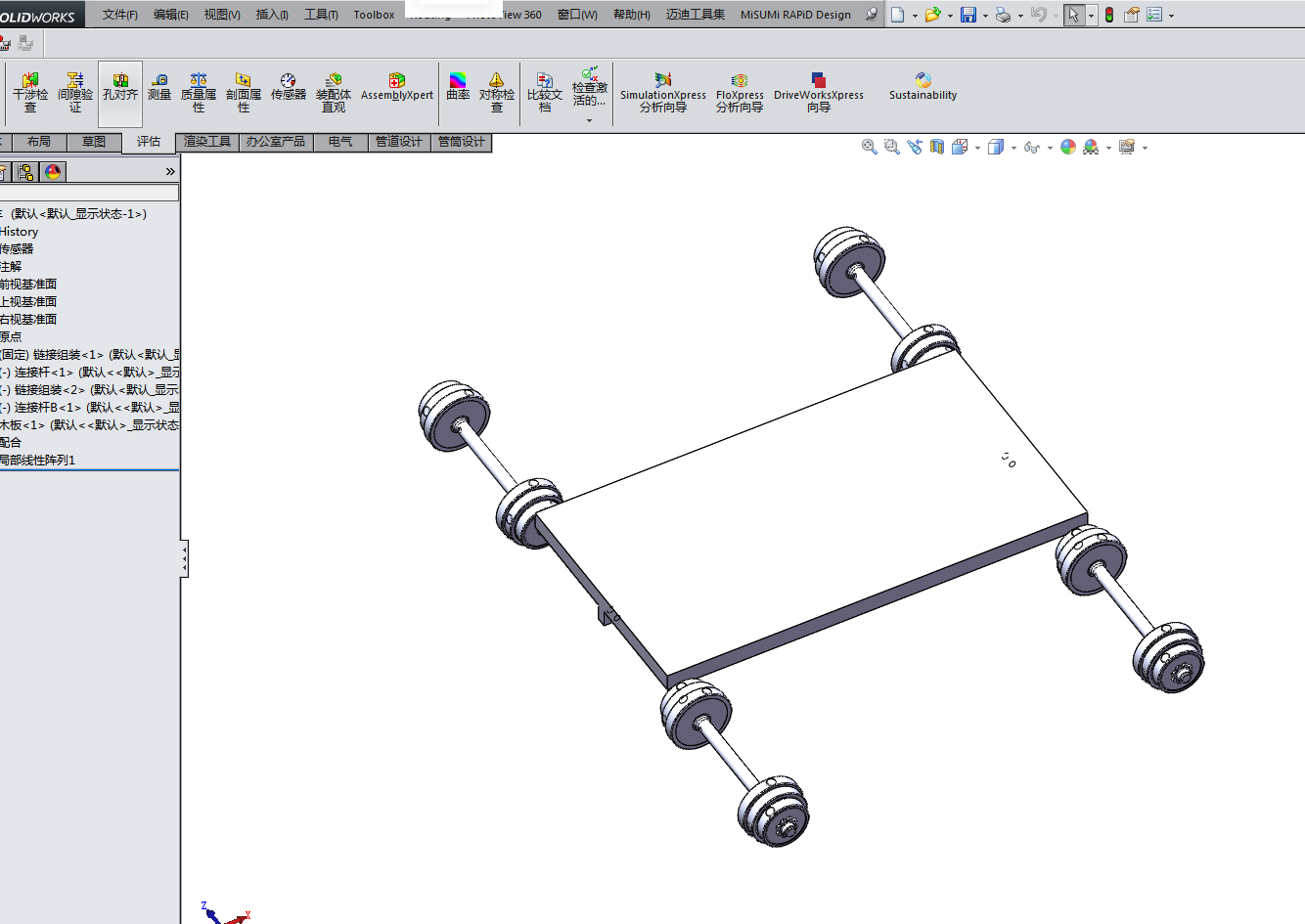Open 比较文档 compare documents
The height and width of the screenshot is (924, 1305).
point(545,93)
